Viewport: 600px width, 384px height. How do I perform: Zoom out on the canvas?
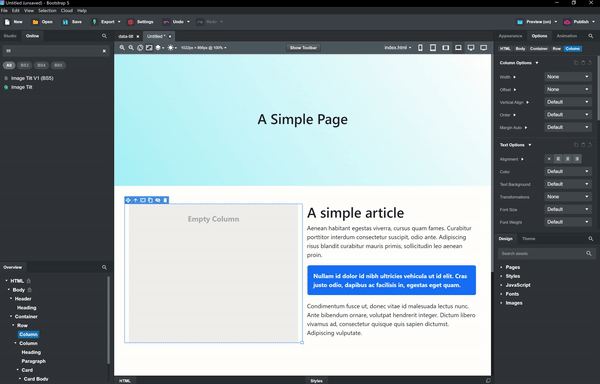point(131,48)
